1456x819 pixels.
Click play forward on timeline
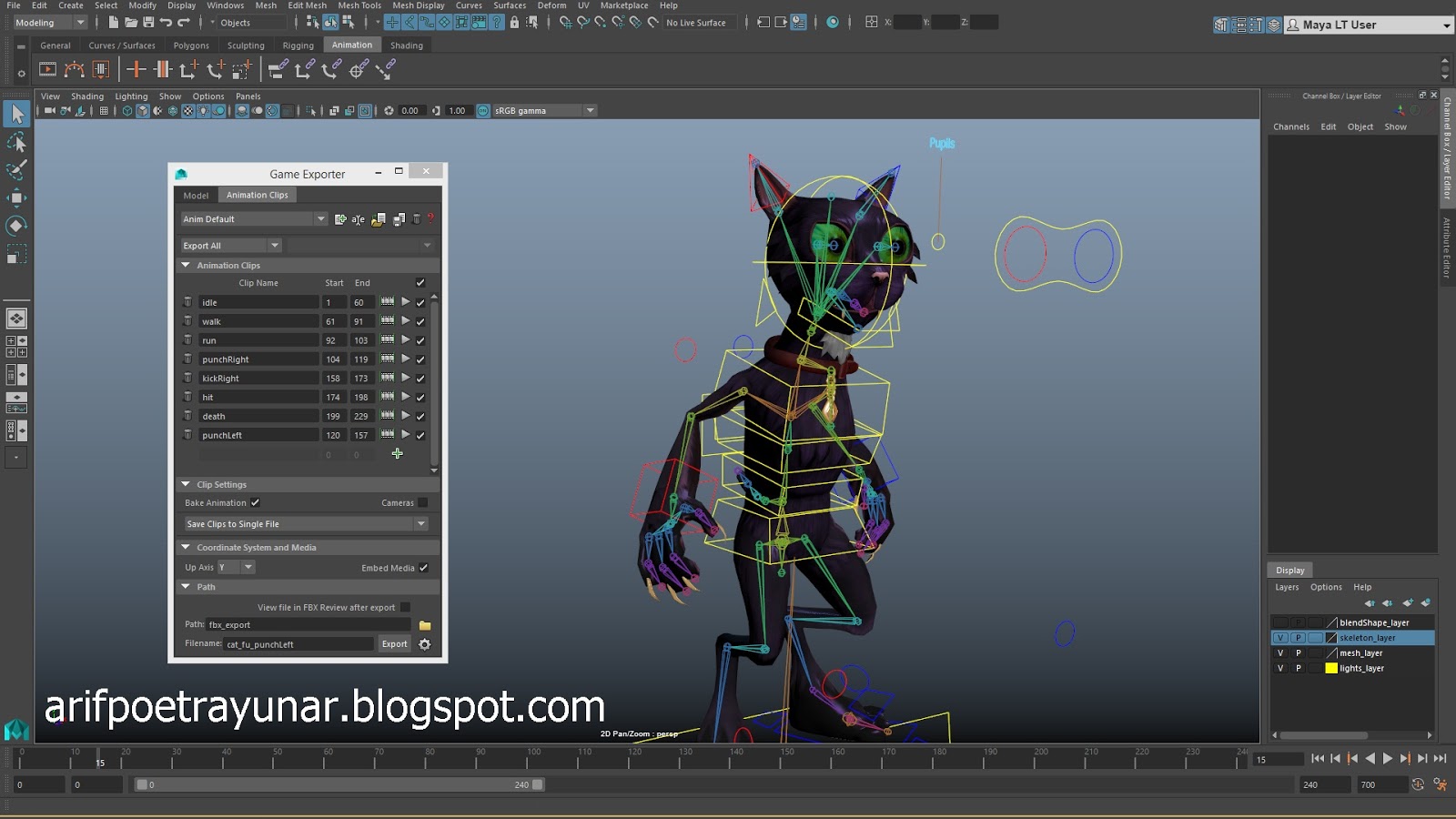pyautogui.click(x=1388, y=758)
